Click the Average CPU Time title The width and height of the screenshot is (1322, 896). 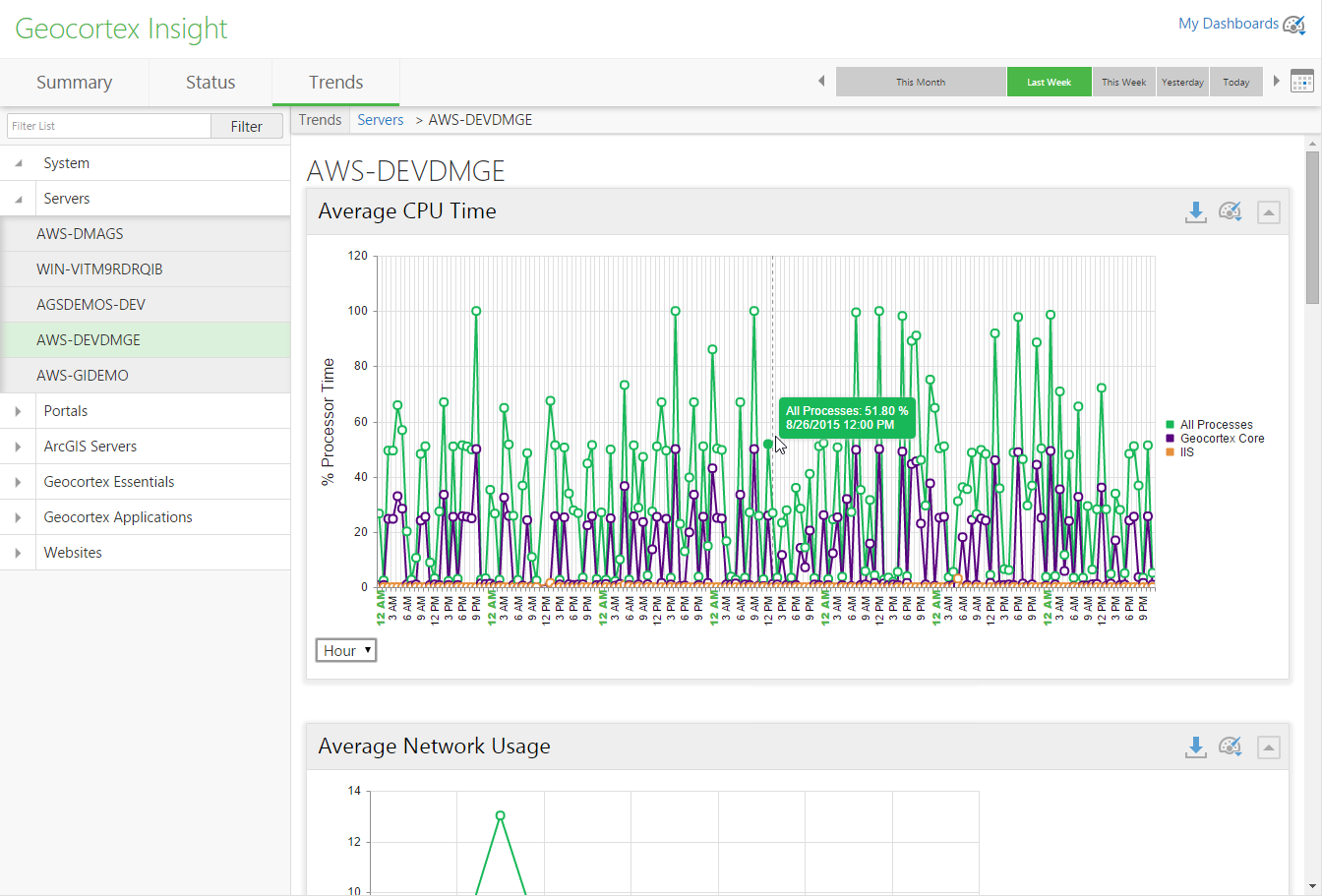click(407, 211)
